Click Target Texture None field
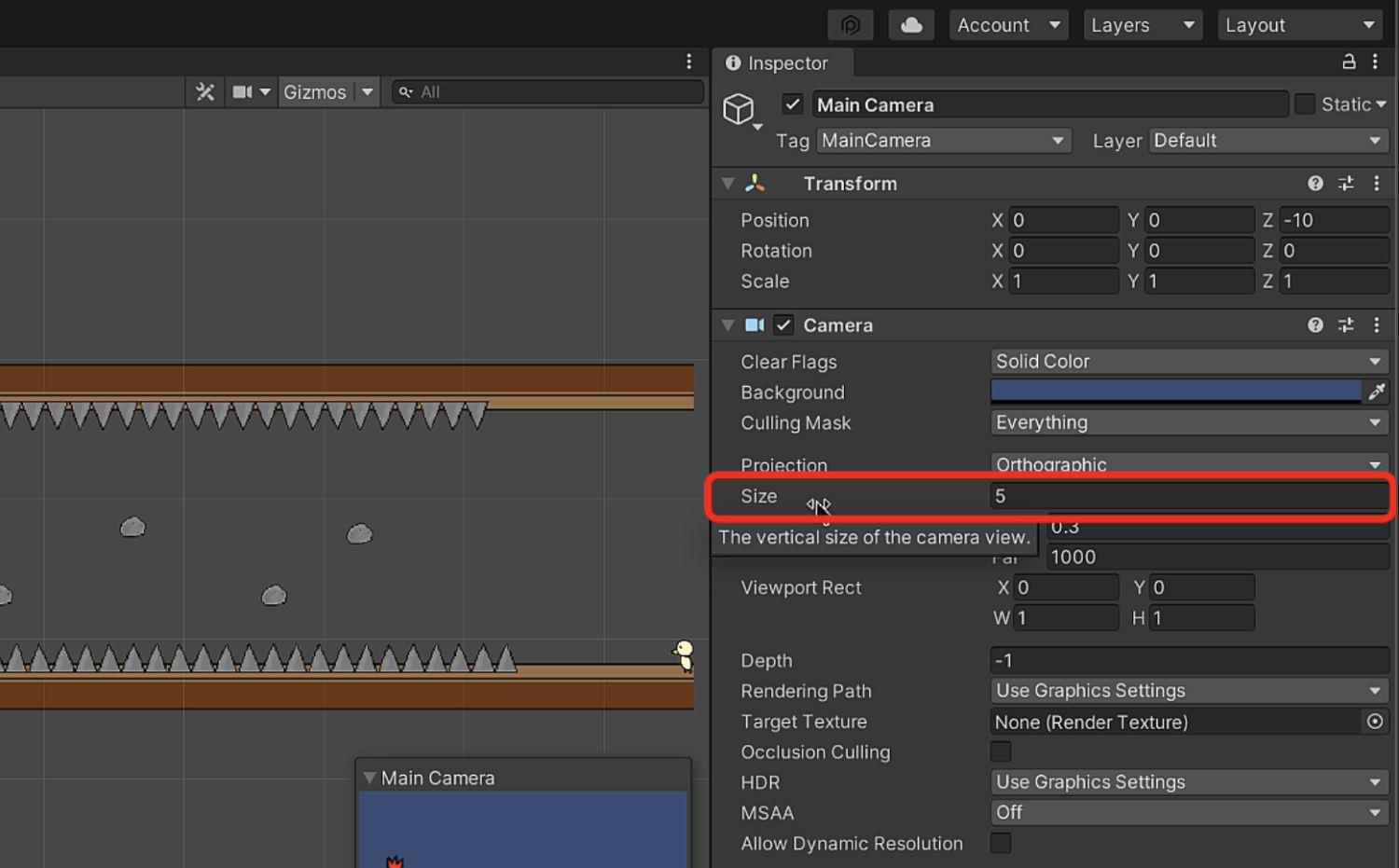 tap(1175, 722)
